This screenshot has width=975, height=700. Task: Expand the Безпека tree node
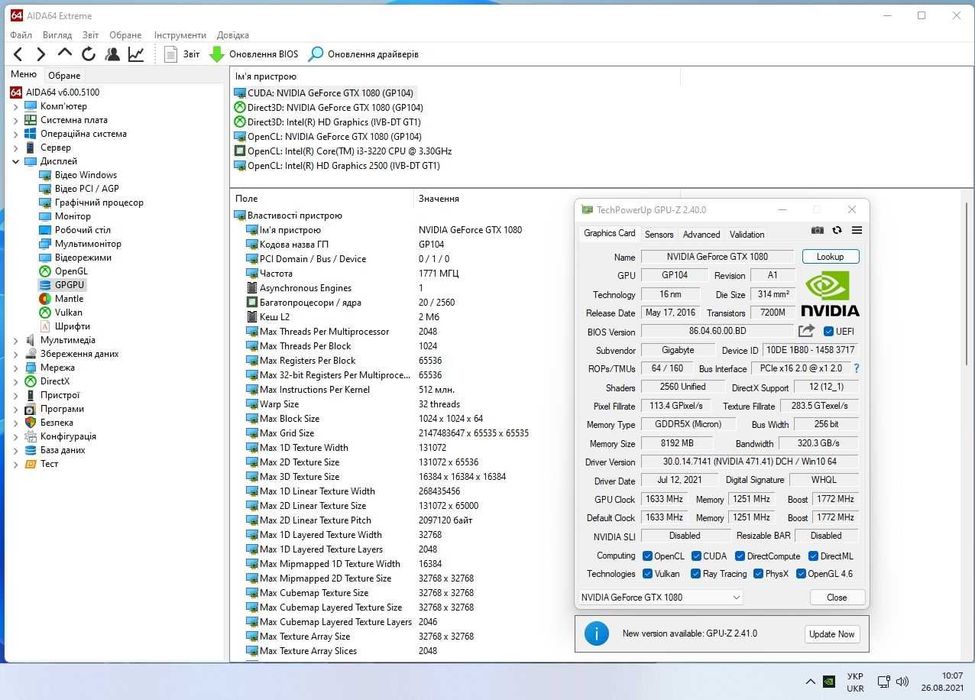[x=16, y=423]
